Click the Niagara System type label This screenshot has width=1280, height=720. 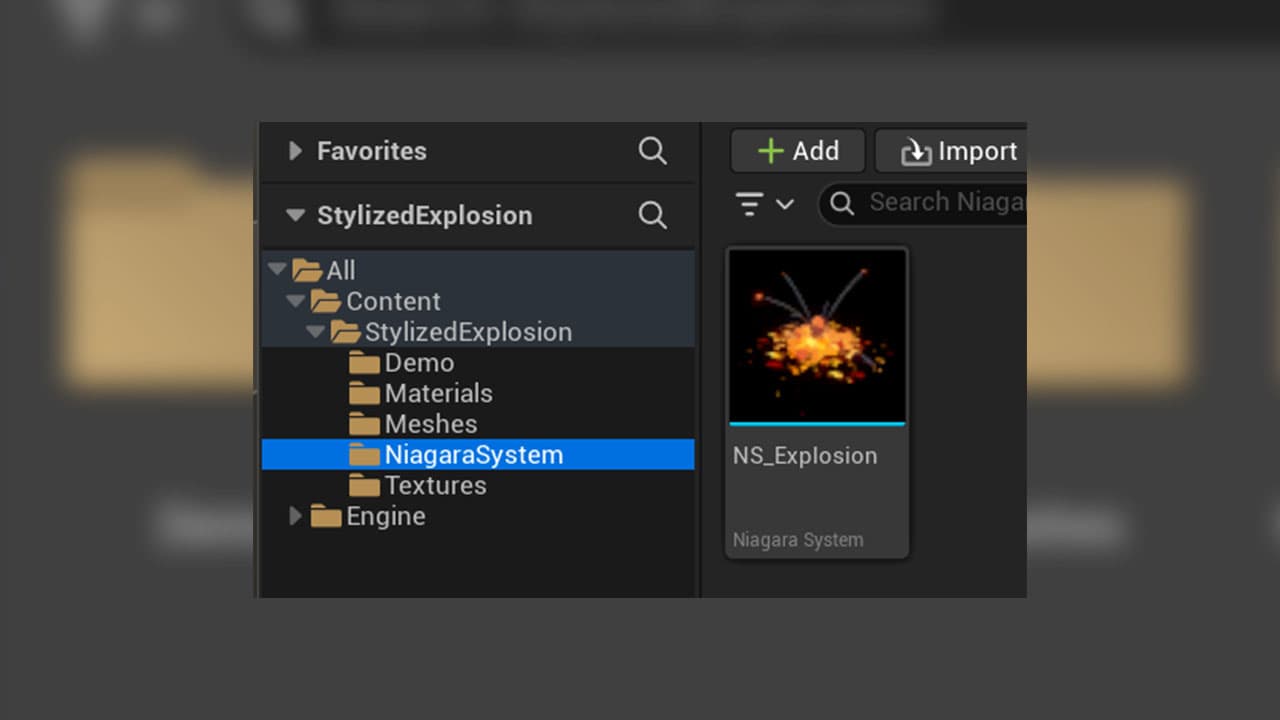(798, 540)
